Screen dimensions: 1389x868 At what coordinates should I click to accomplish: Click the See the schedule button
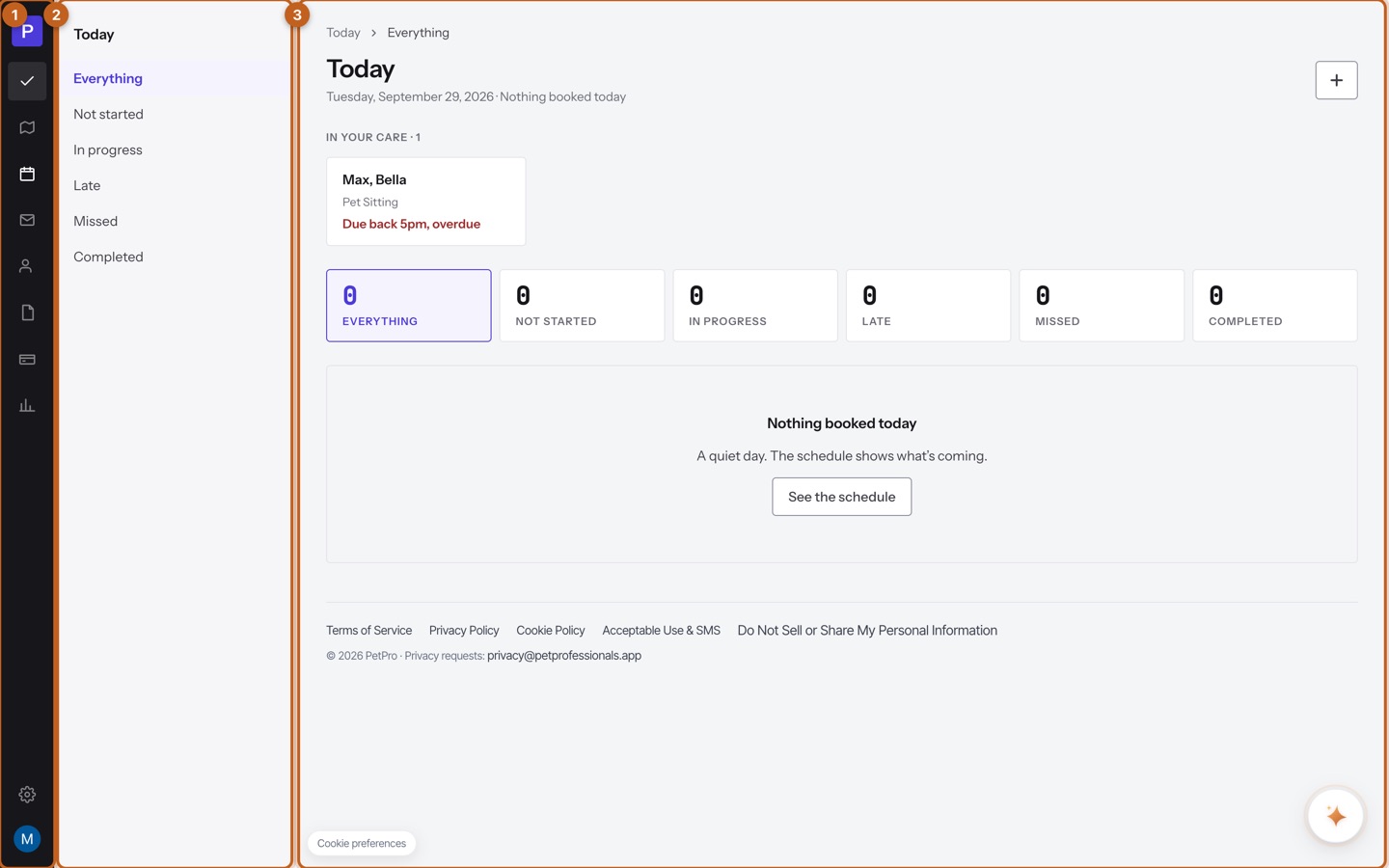pos(842,497)
